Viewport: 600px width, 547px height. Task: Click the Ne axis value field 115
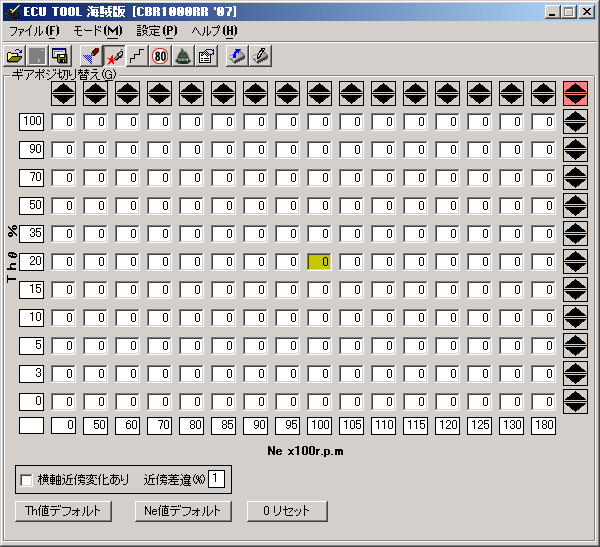[415, 426]
